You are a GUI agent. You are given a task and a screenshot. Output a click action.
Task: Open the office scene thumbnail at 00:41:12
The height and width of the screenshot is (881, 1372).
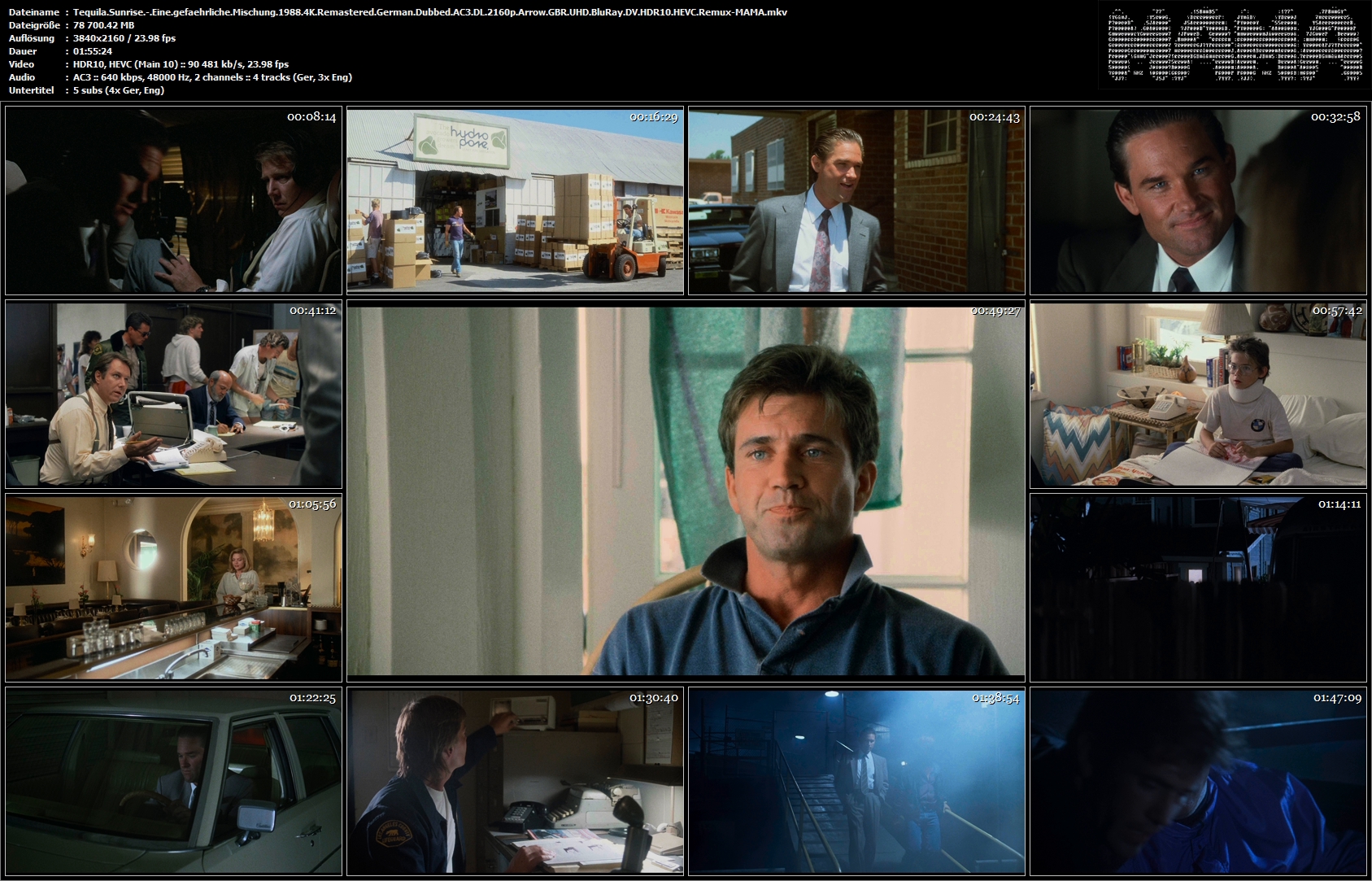173,394
